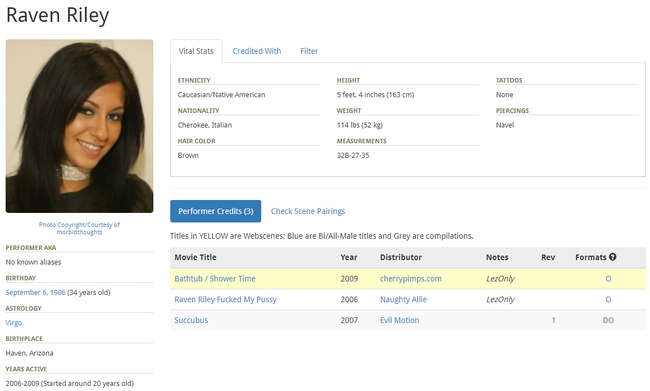Select the Vital Stats tab

point(196,51)
